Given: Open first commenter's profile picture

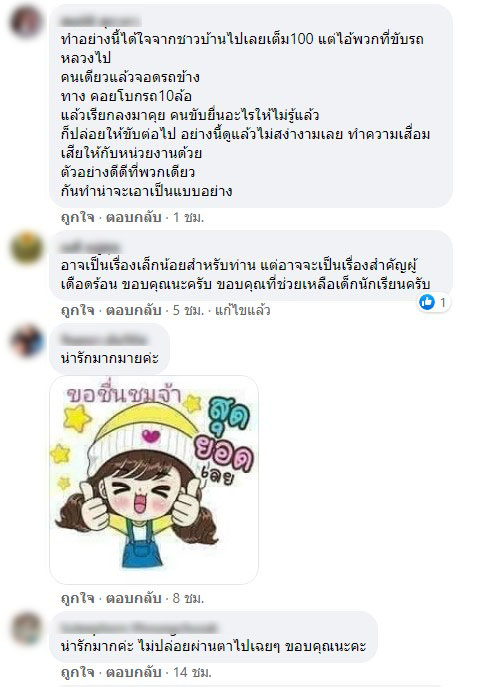Looking at the screenshot, I should pyautogui.click(x=26, y=22).
